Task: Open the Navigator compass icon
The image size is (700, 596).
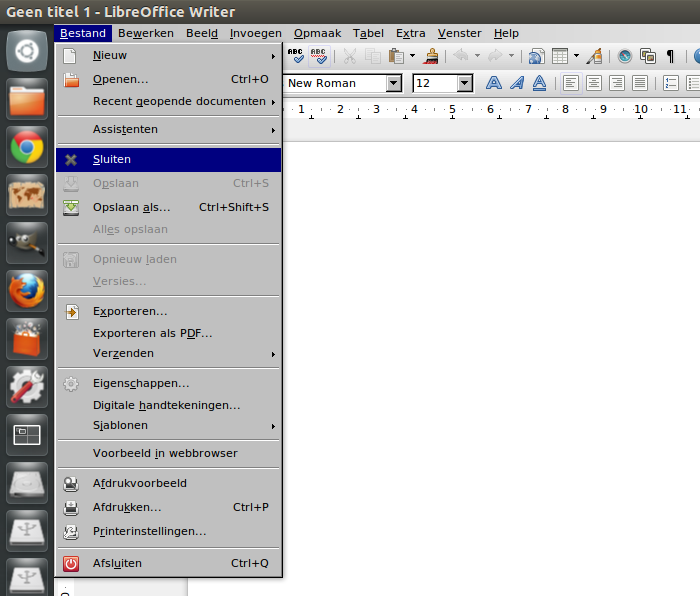Action: [625, 56]
